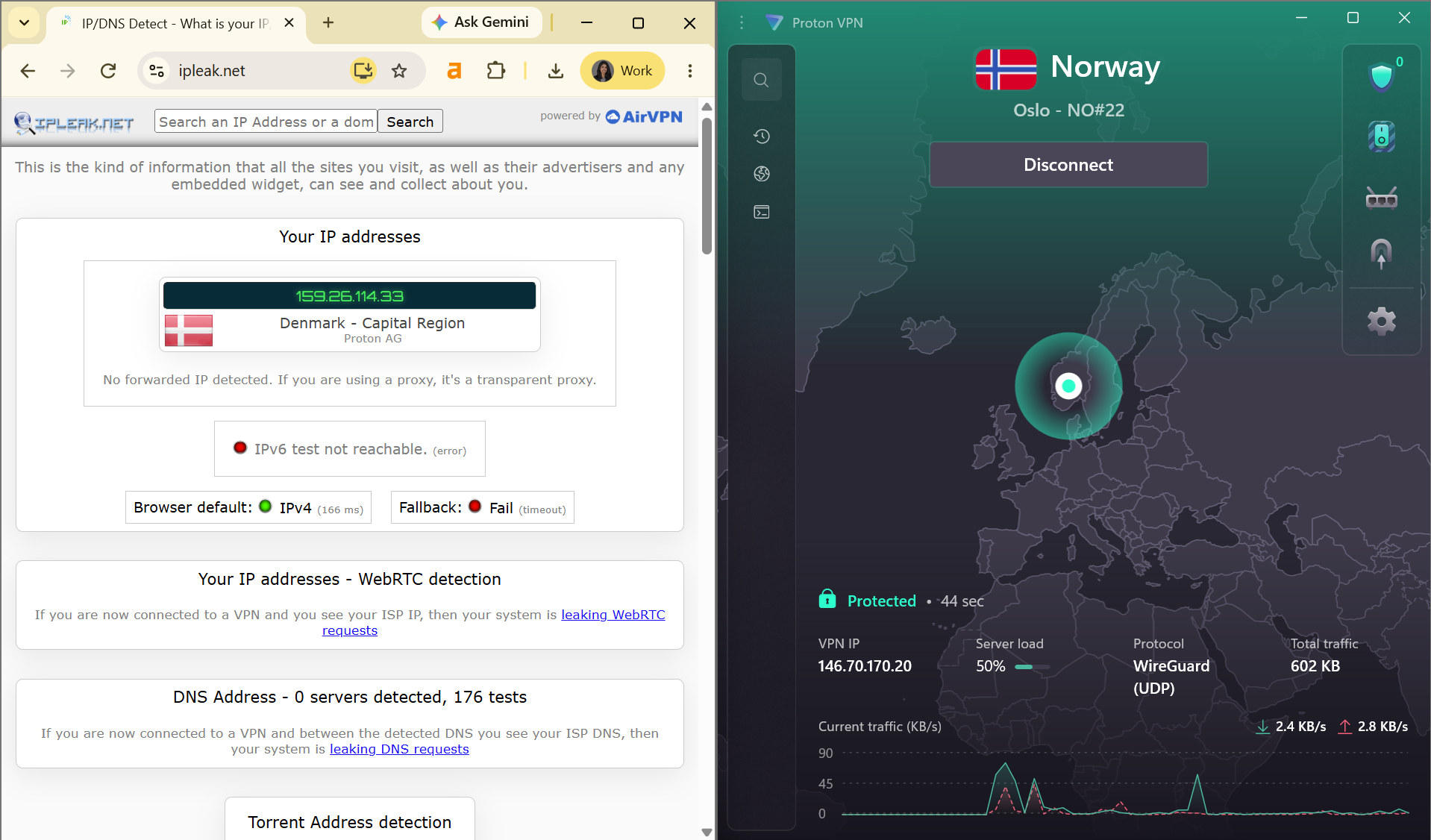Image resolution: width=1431 pixels, height=840 pixels.
Task: Open Chrome three-dot menu
Action: tap(690, 71)
